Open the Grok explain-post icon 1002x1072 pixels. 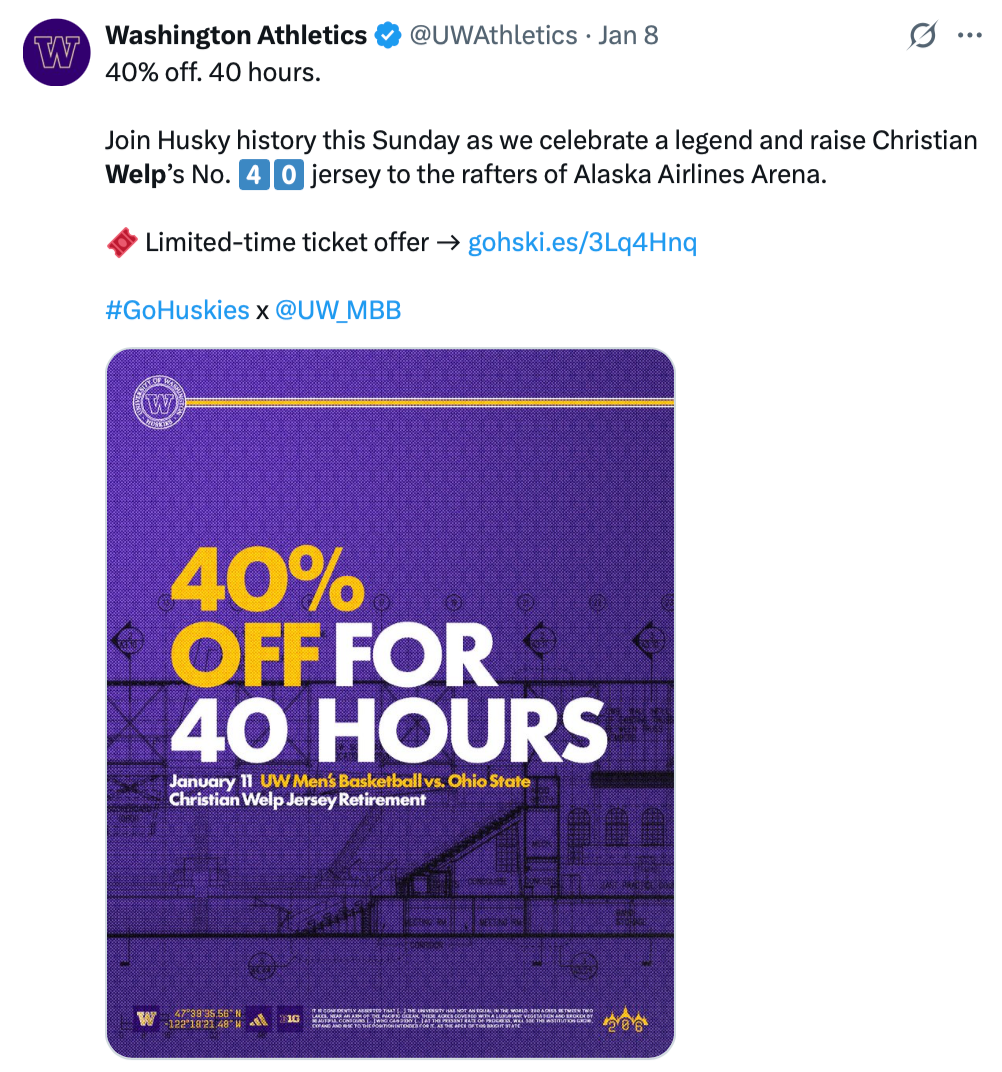pos(923,36)
